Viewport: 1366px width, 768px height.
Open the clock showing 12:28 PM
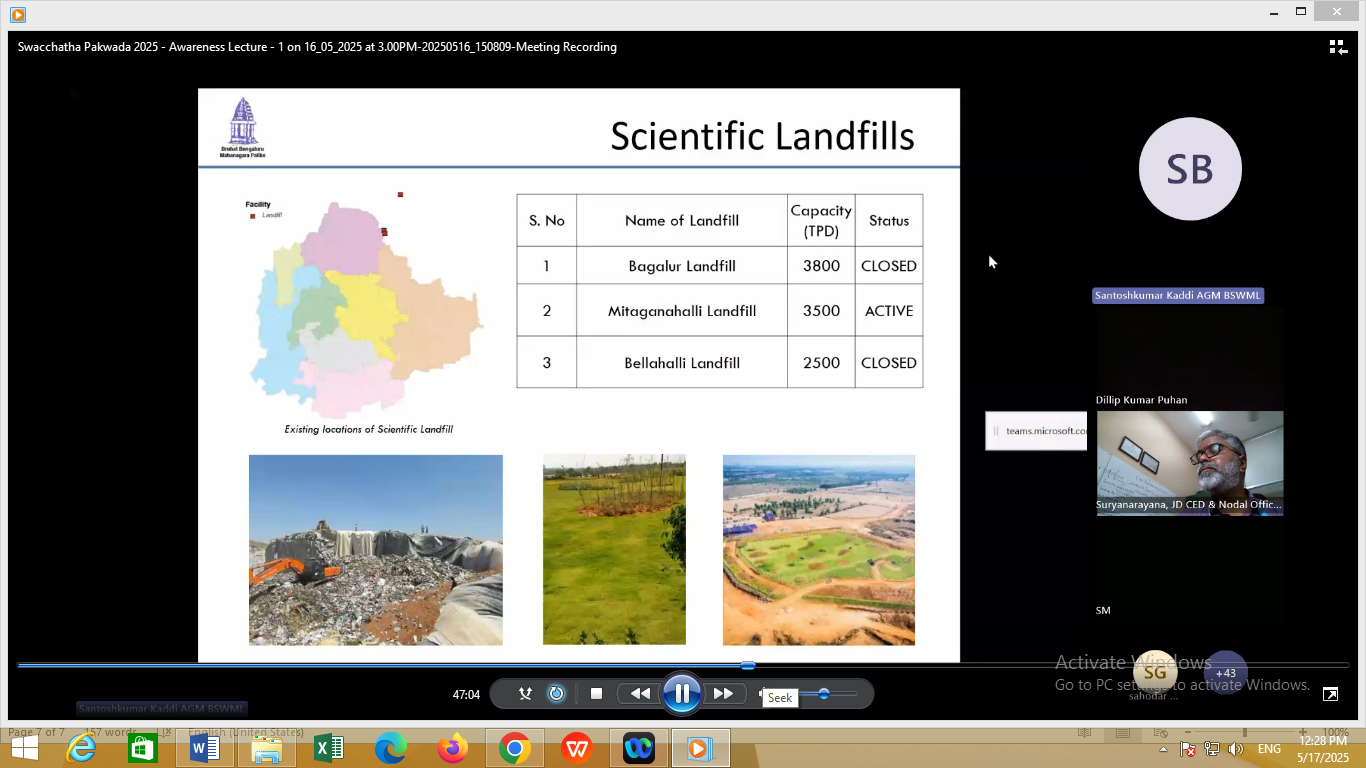tap(1323, 749)
